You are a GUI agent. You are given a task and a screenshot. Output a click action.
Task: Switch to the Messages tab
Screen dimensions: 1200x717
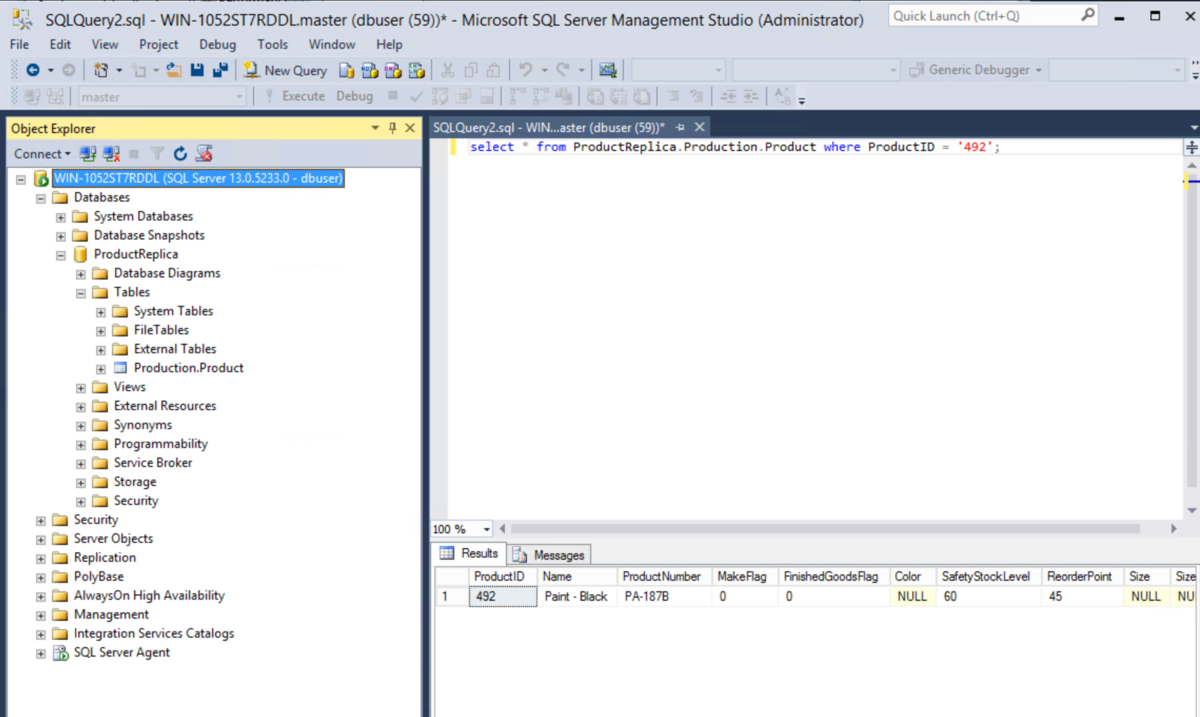click(550, 554)
